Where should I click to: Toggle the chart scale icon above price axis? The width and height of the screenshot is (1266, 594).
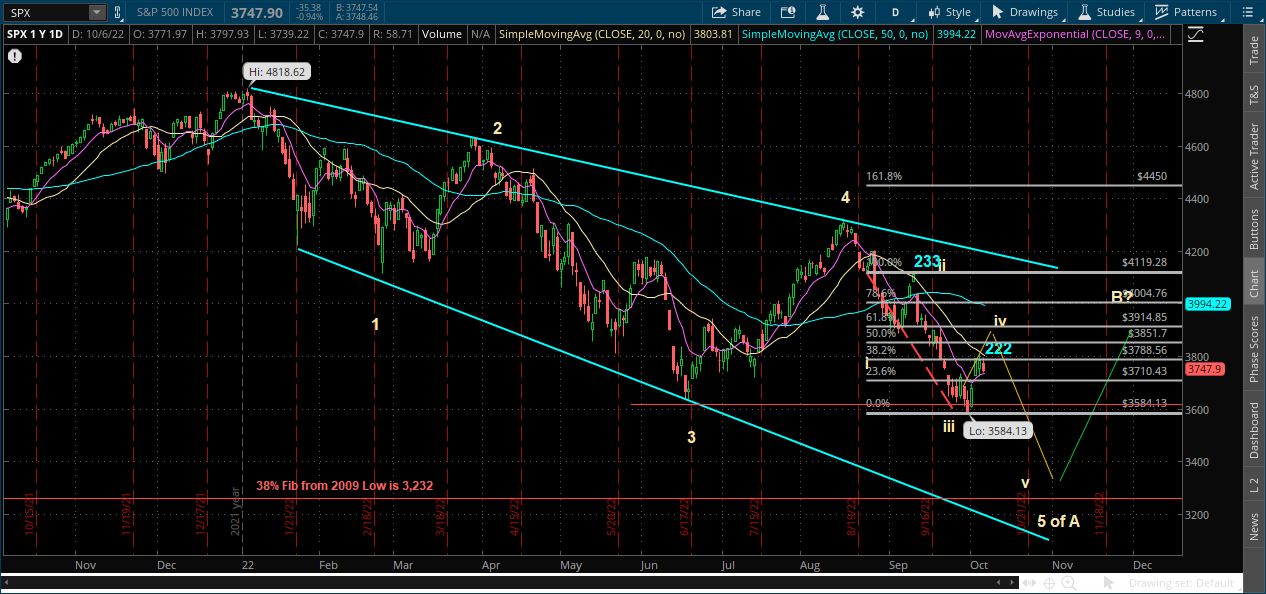coord(1196,34)
